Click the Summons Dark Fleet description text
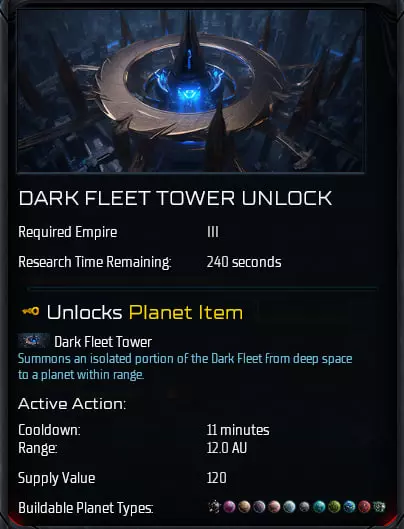 [x=185, y=367]
